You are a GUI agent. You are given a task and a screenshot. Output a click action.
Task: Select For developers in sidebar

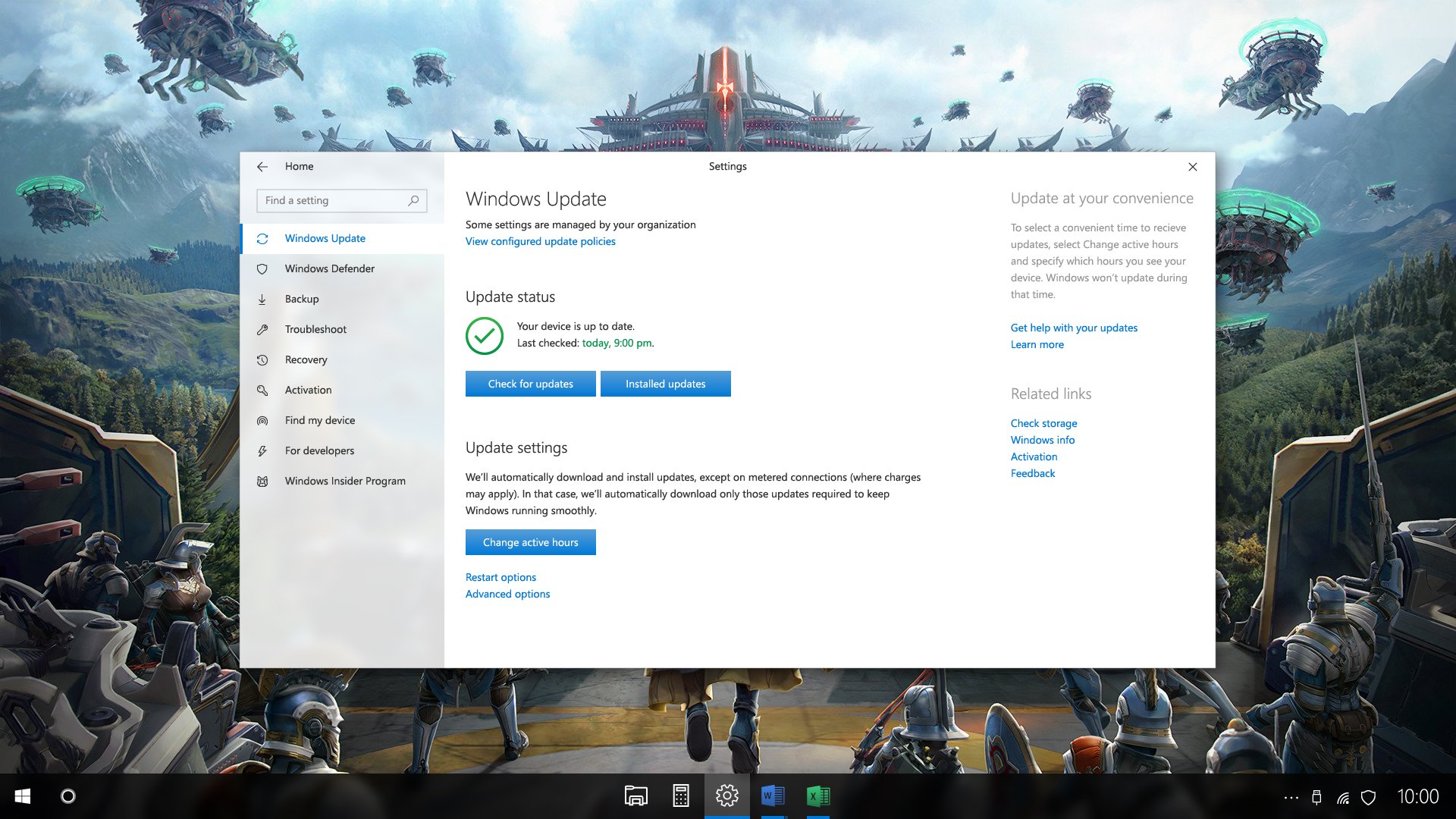pyautogui.click(x=319, y=451)
